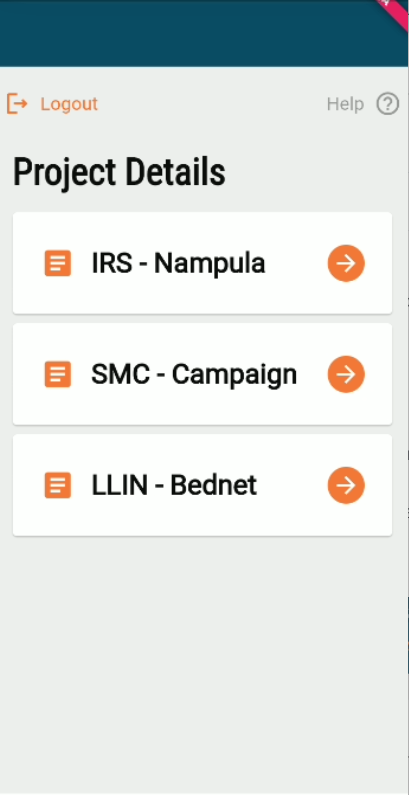Click the Logout exit-door icon
Screen dimensions: 409x795
point(17,104)
